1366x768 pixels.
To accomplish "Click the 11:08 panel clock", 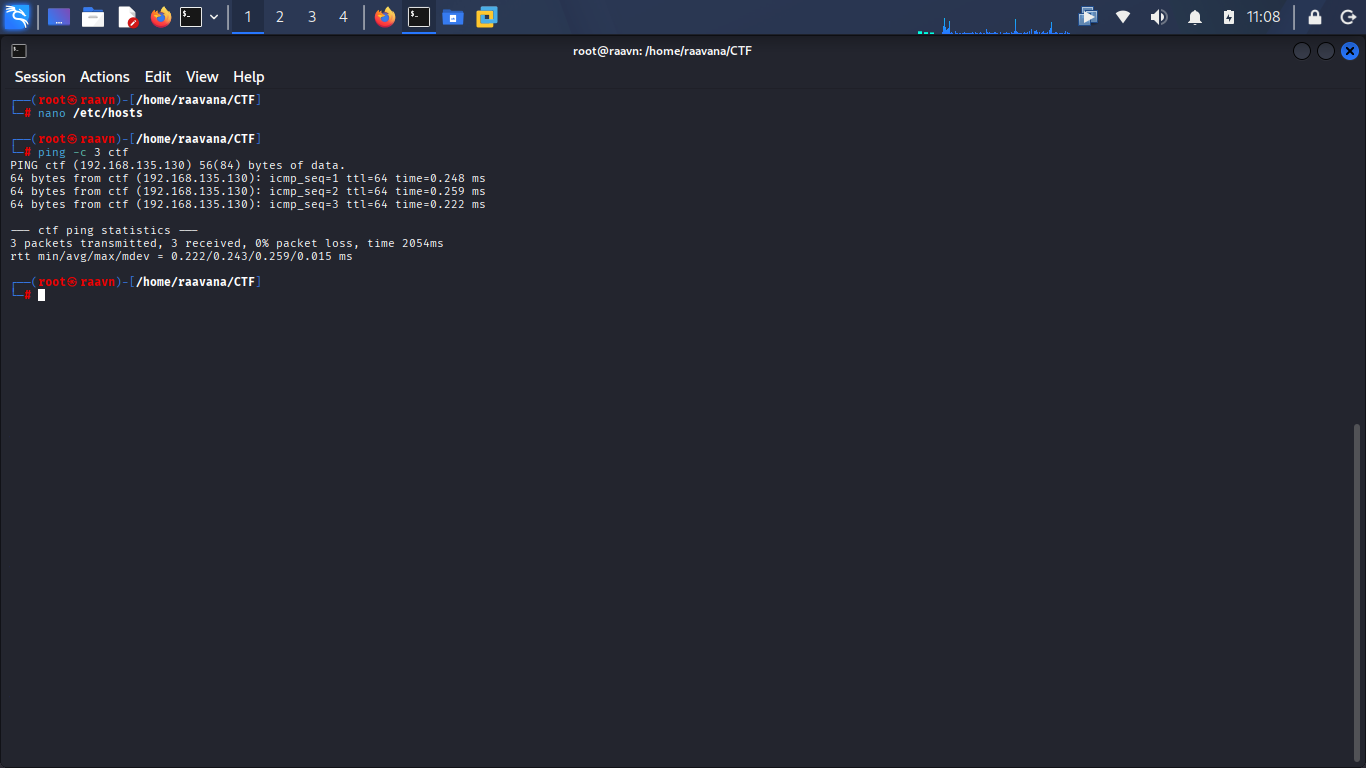I will pyautogui.click(x=1263, y=17).
